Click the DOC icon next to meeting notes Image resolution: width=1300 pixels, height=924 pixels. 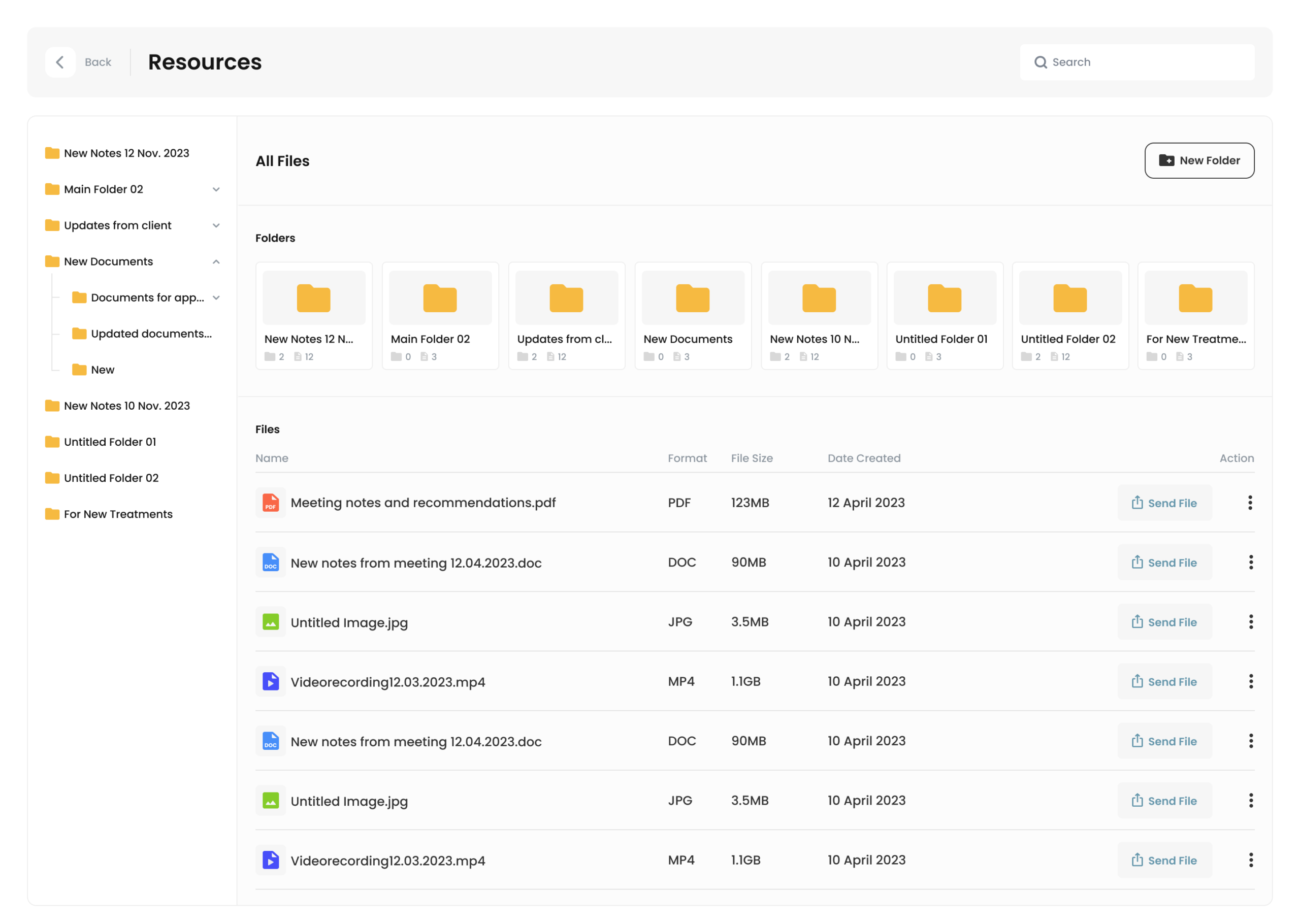[x=271, y=562]
